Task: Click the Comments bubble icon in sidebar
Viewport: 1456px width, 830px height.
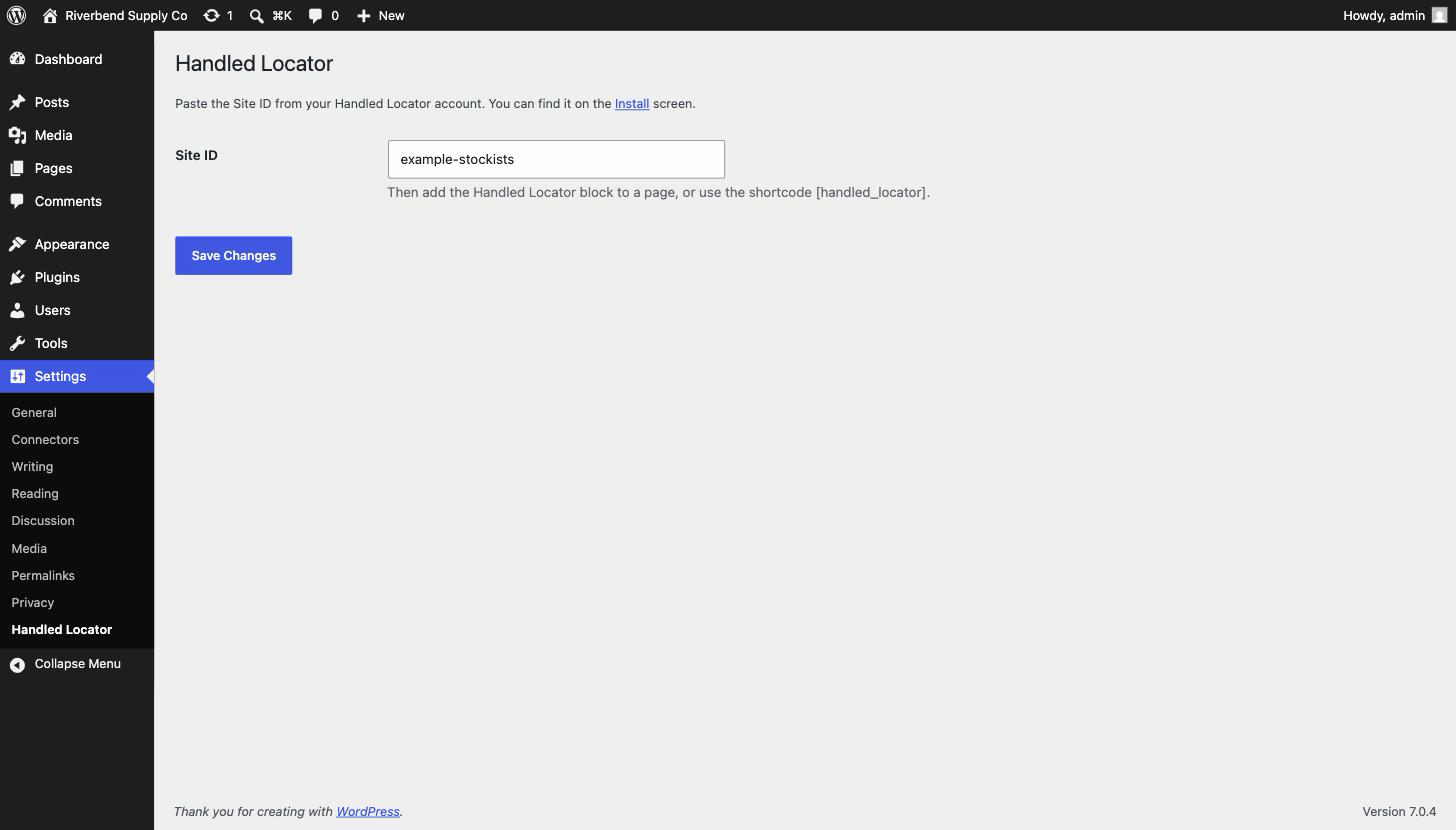Action: click(x=17, y=201)
